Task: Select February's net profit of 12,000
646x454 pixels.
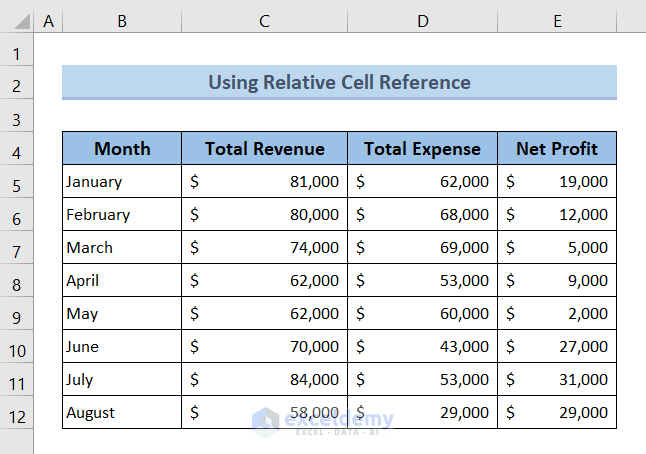Action: 557,215
